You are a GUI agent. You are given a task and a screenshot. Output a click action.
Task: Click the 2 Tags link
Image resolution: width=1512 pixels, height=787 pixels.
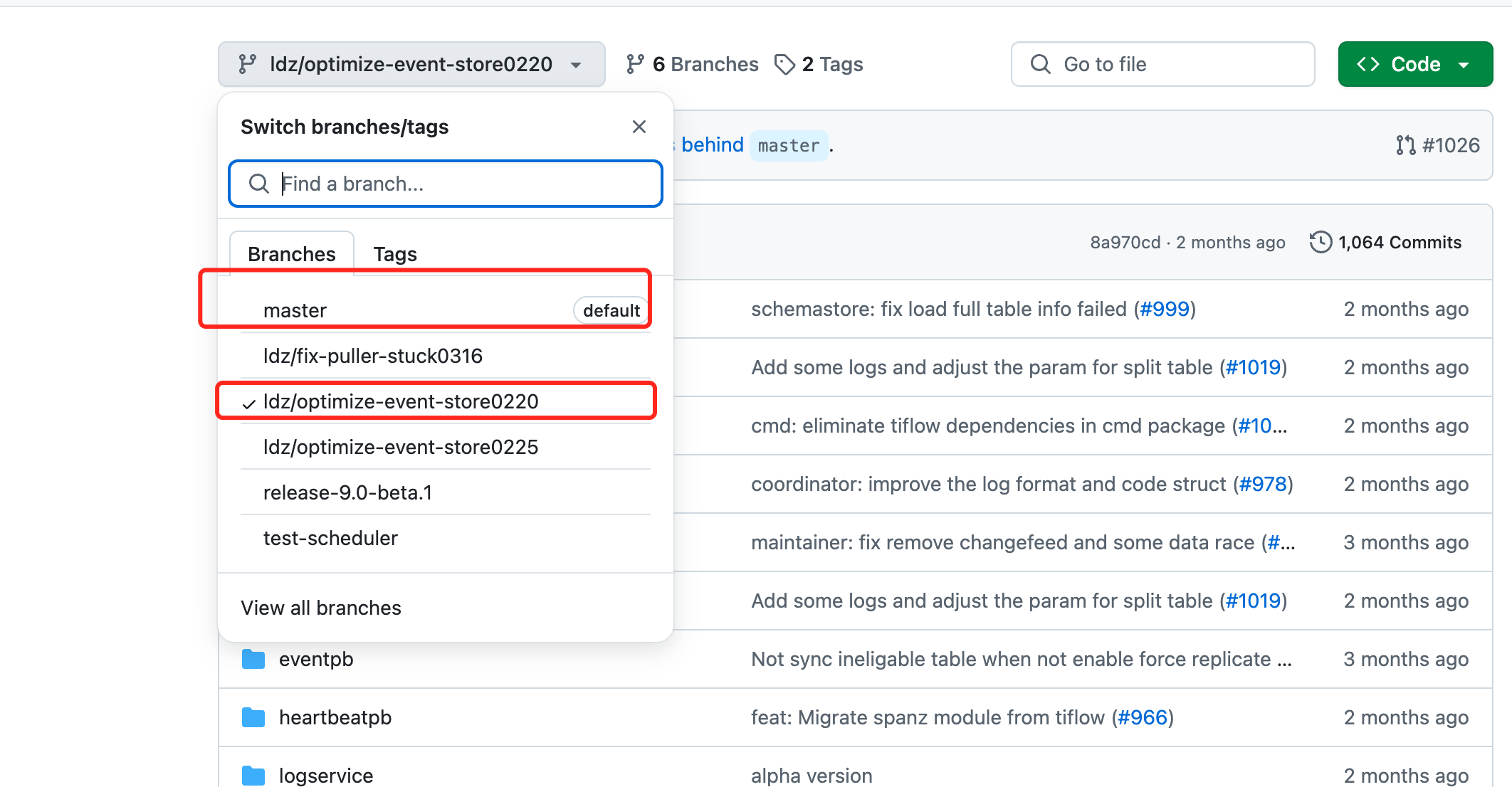(819, 64)
